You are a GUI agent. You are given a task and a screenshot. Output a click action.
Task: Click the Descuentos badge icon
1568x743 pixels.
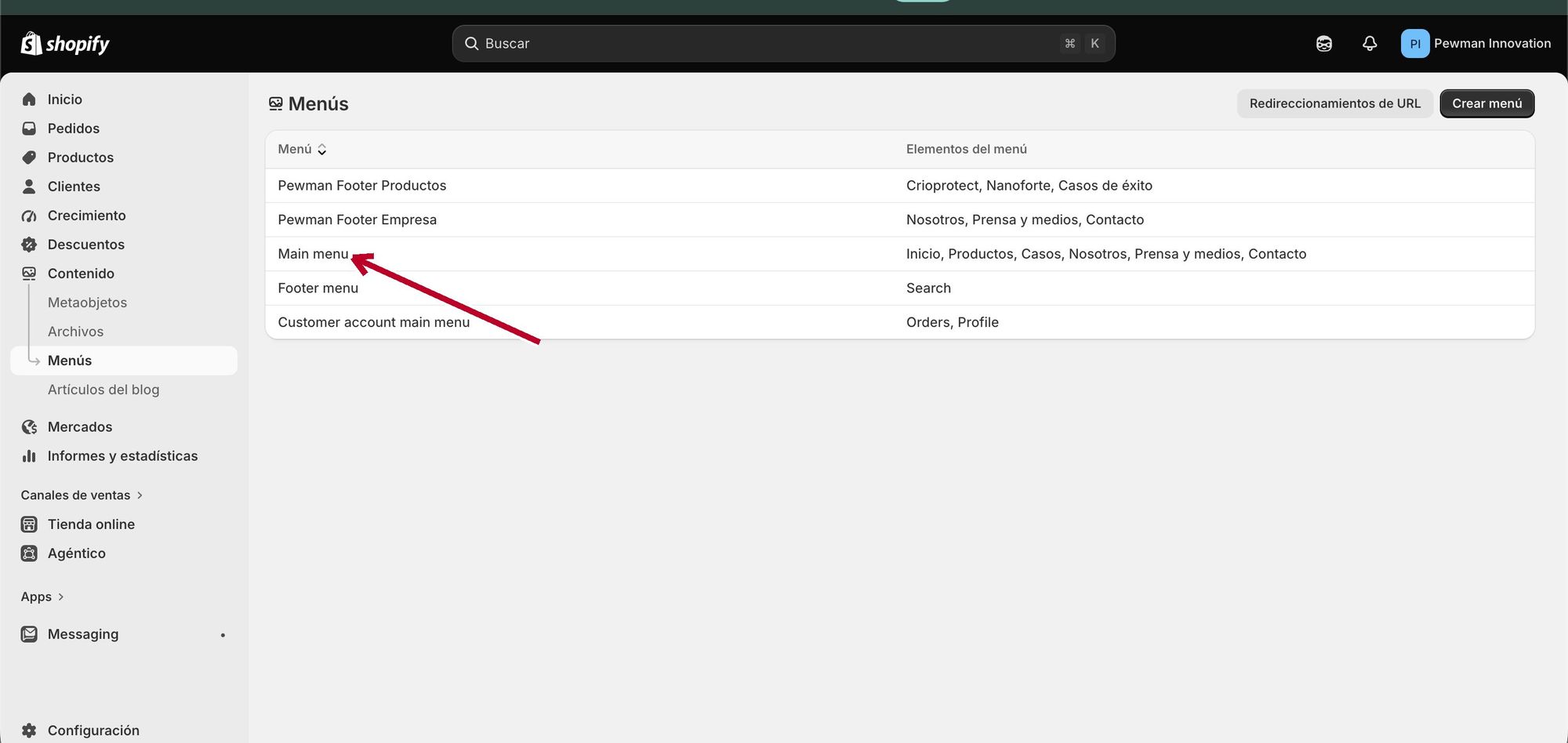click(29, 245)
